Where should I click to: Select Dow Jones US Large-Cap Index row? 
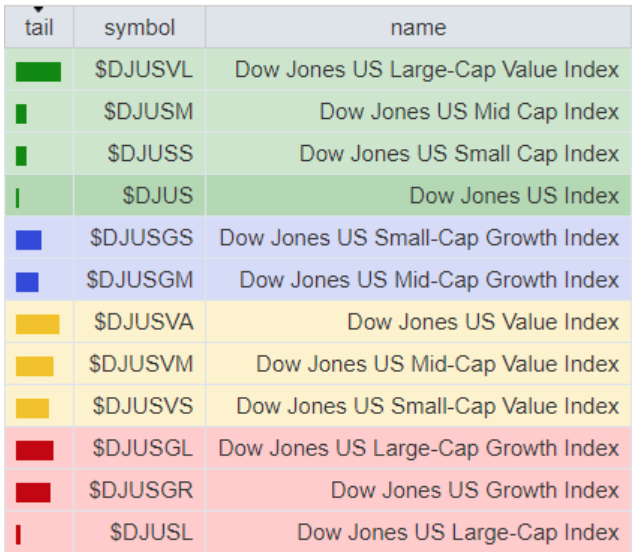click(458, 532)
